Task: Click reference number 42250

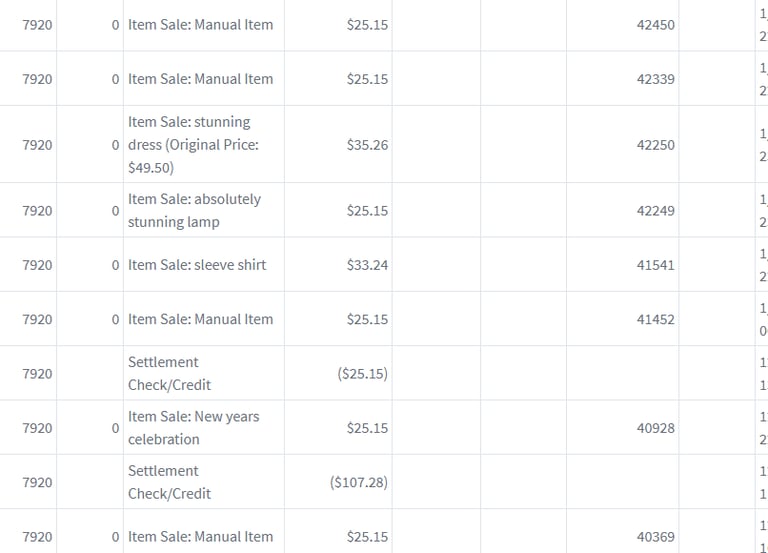Action: [655, 145]
